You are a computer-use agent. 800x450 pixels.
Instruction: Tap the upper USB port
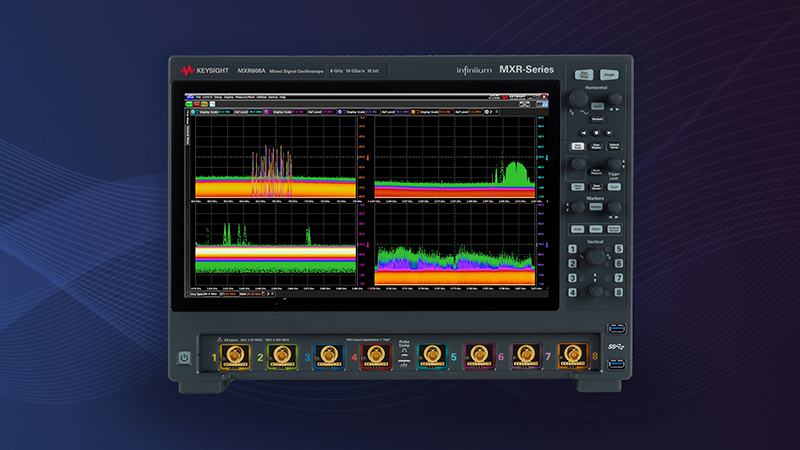pos(616,329)
